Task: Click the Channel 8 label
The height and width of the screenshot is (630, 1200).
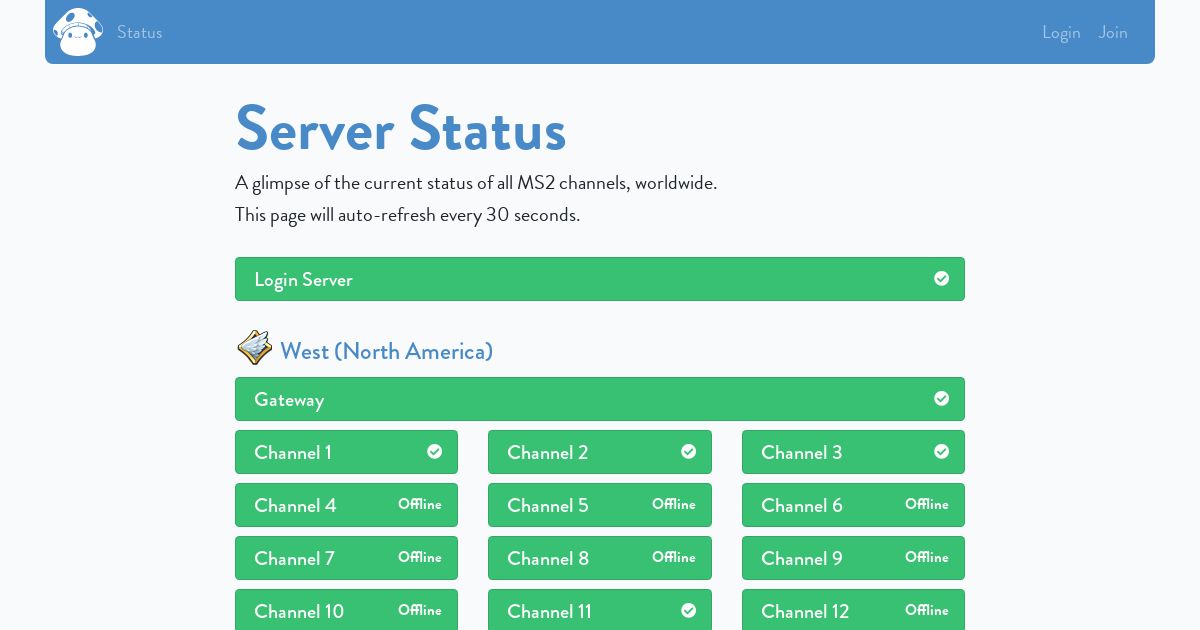Action: (548, 558)
